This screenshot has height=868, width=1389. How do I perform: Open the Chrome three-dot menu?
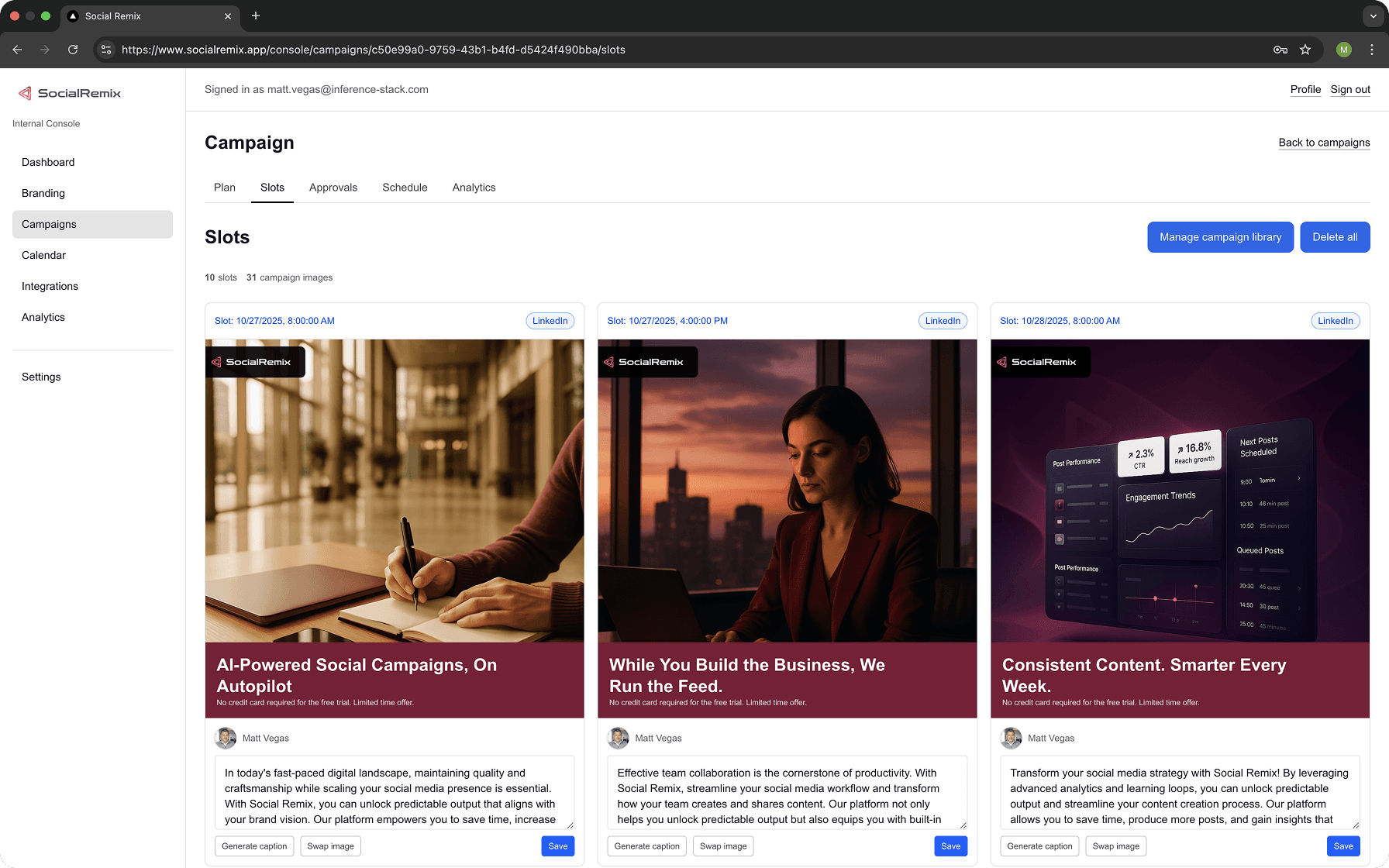(x=1372, y=50)
